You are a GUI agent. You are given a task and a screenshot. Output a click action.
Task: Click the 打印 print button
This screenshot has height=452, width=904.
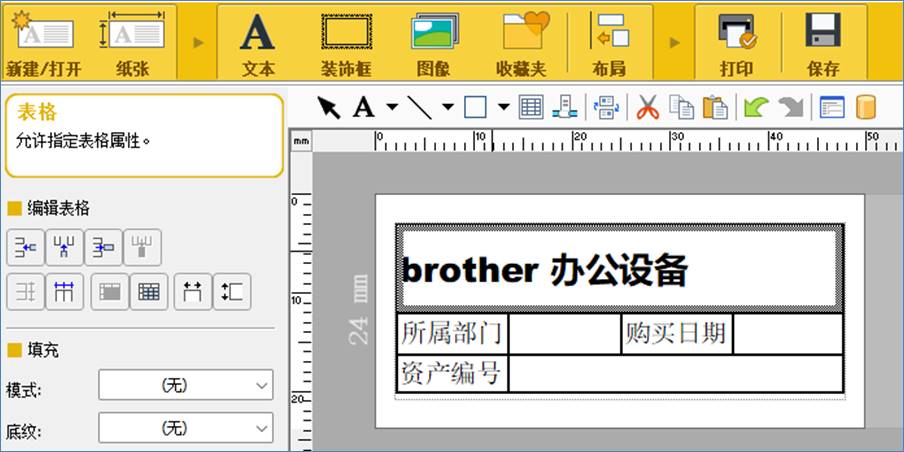tap(736, 43)
